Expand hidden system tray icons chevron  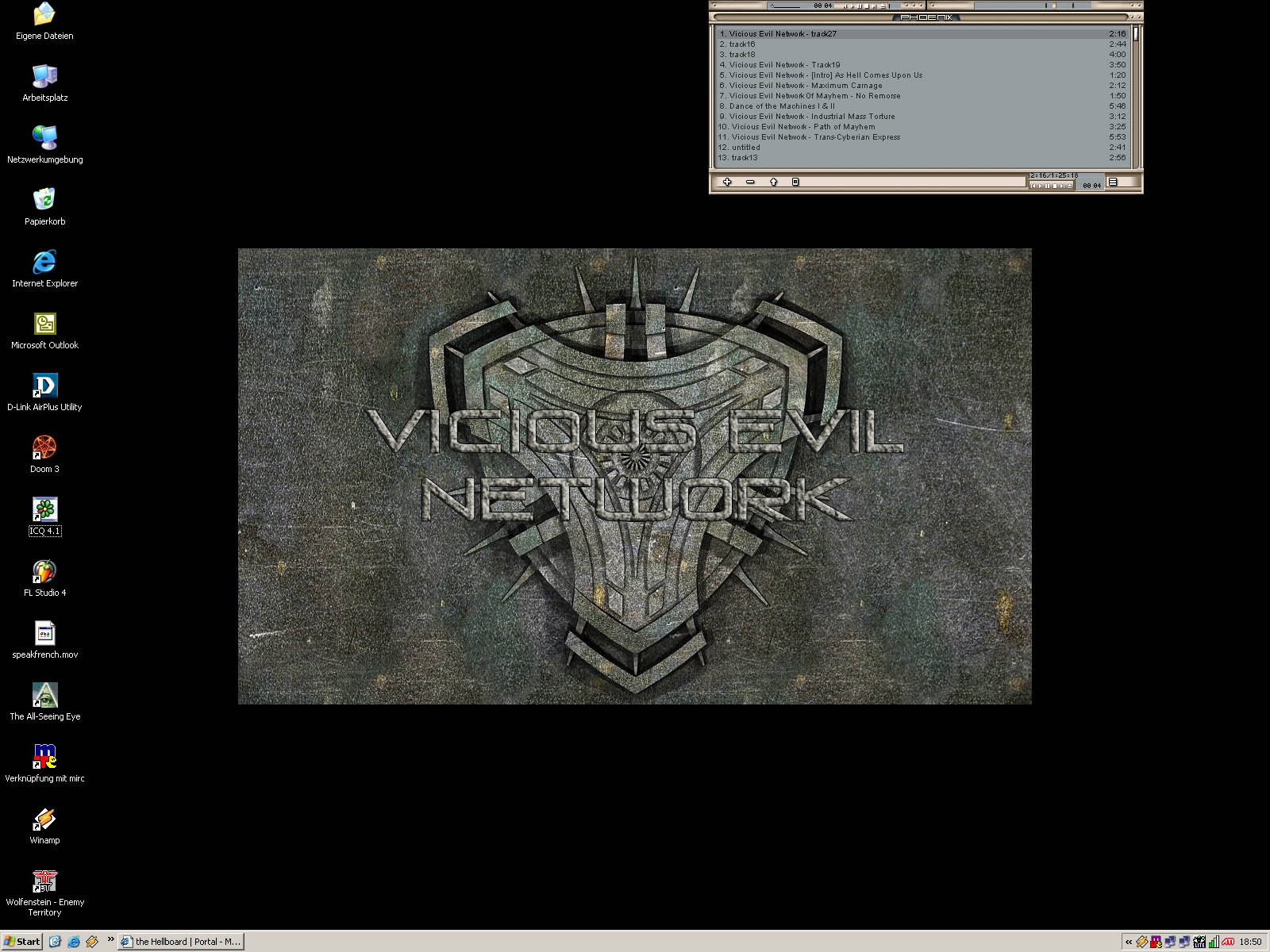(1128, 942)
